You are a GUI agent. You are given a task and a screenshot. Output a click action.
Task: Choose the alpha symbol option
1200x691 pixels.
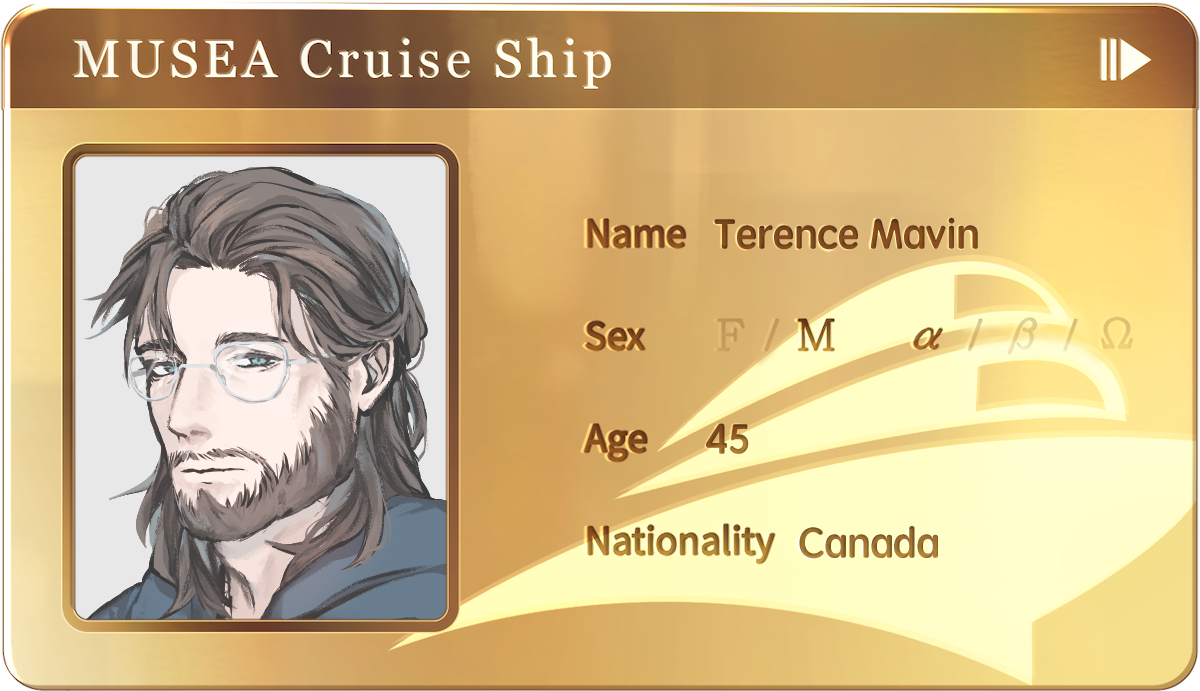click(927, 338)
